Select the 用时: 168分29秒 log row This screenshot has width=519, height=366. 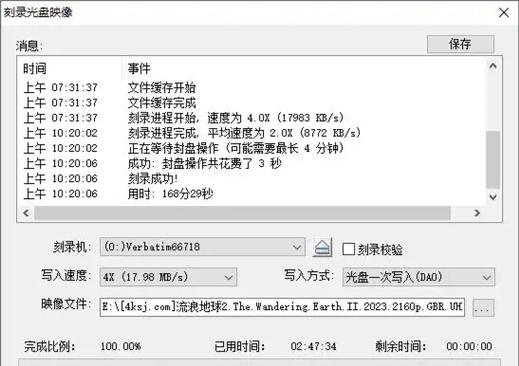click(x=252, y=194)
